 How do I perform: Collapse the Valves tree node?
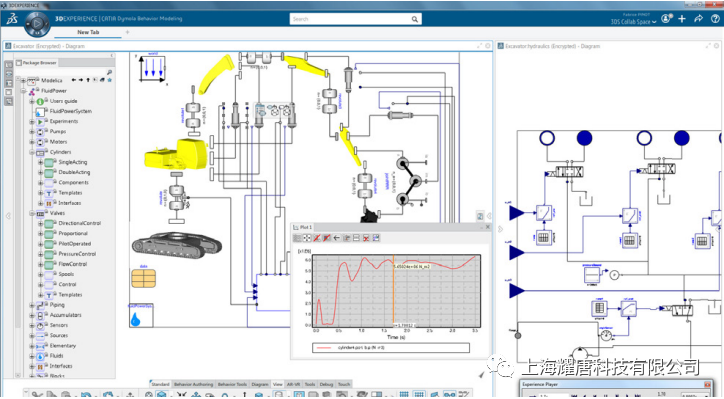coord(32,213)
